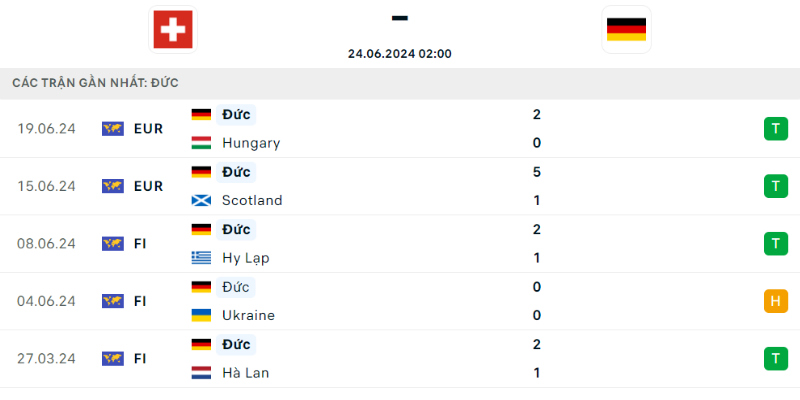Open the Hungary team link
The width and height of the screenshot is (800, 400).
pyautogui.click(x=251, y=143)
